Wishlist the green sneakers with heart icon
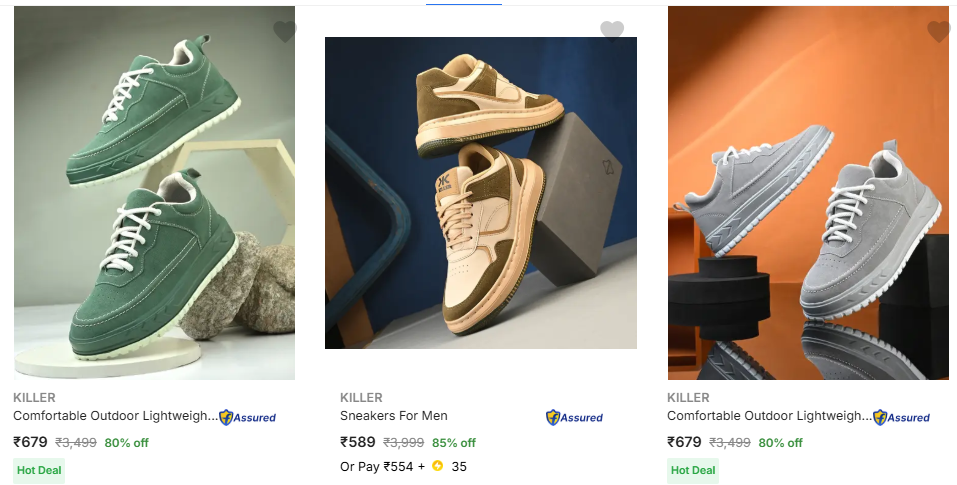957x485 pixels. 284,32
